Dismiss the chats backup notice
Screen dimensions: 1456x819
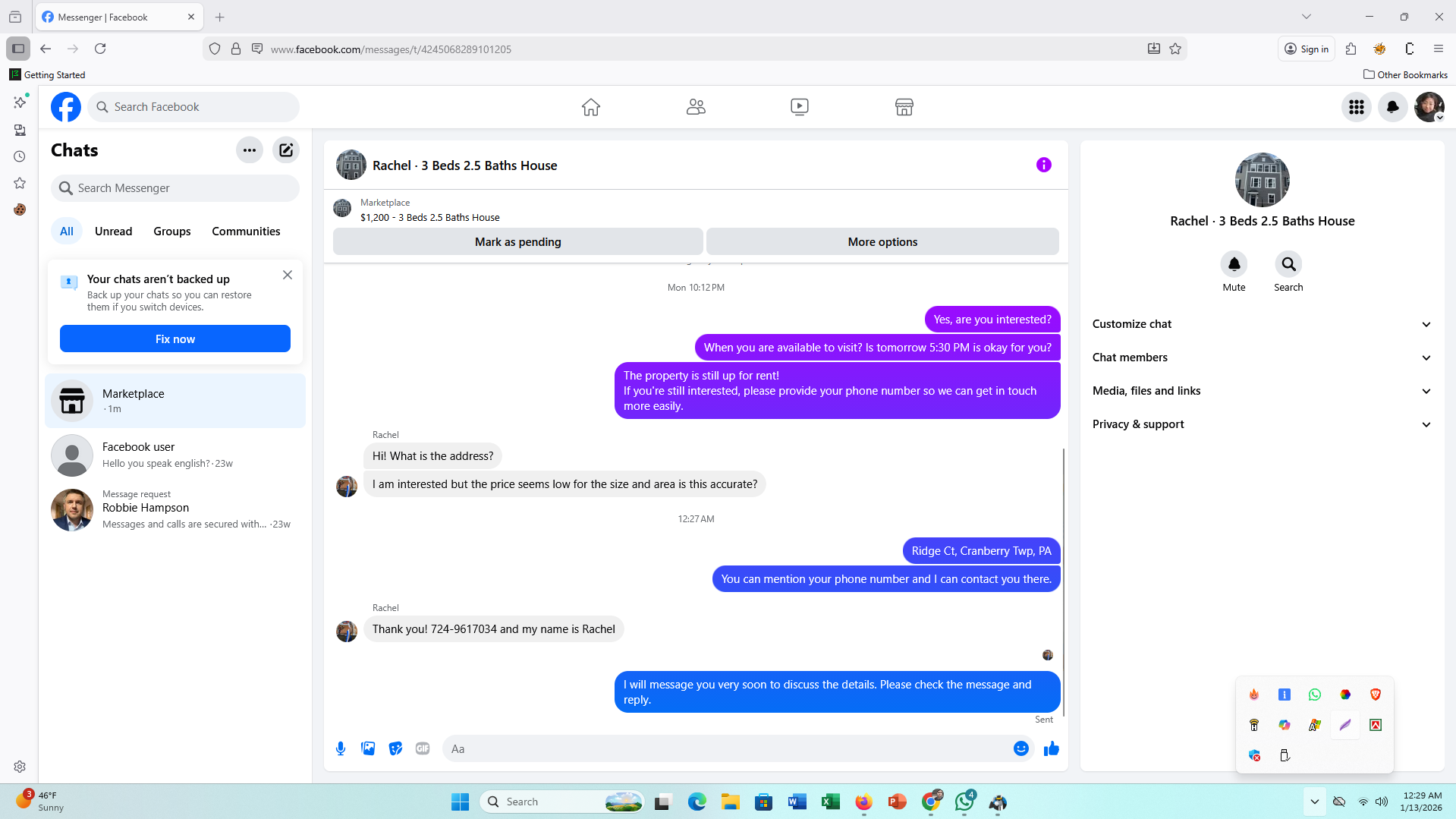click(x=288, y=275)
